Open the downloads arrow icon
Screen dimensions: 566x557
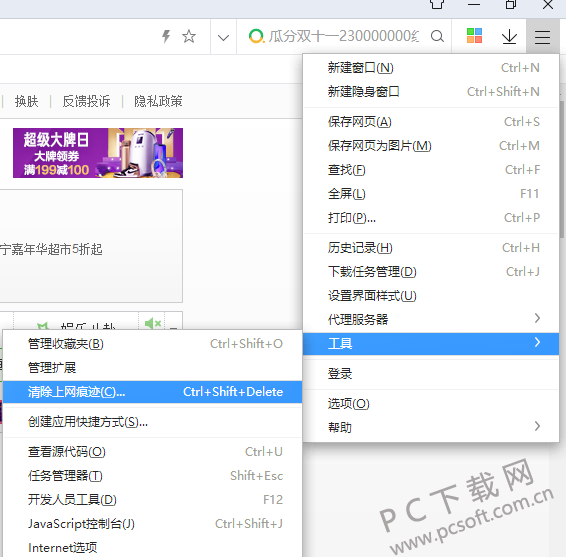509,37
